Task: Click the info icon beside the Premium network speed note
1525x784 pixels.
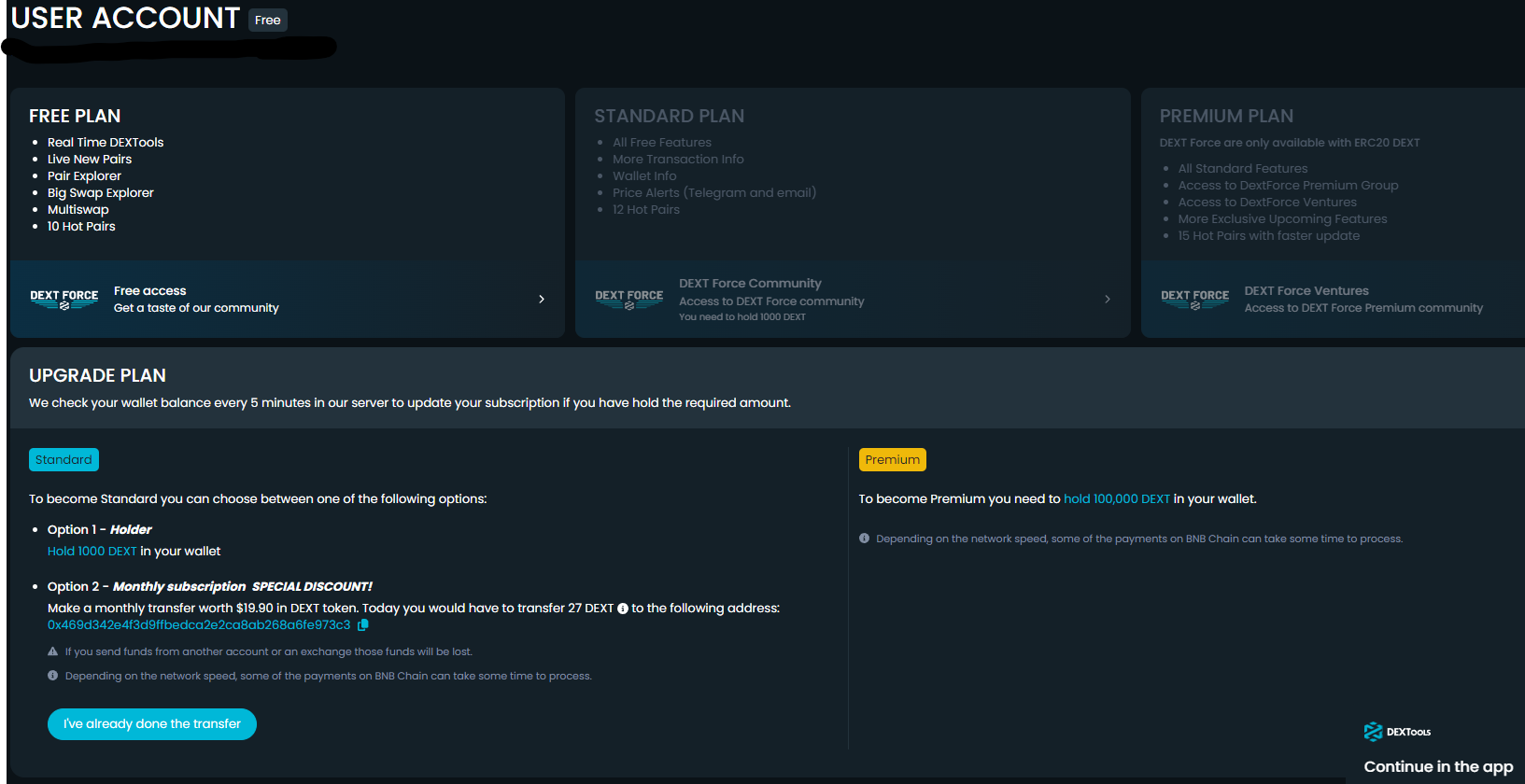Action: [x=865, y=539]
